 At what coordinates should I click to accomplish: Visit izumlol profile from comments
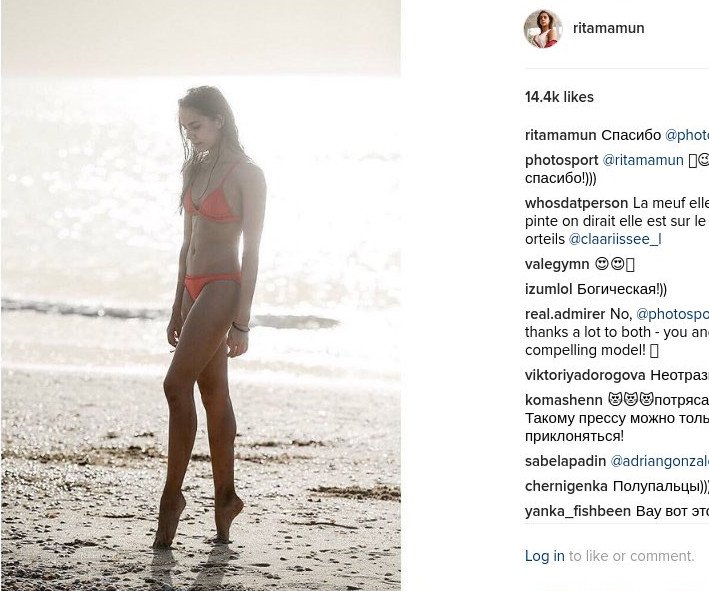tap(548, 289)
